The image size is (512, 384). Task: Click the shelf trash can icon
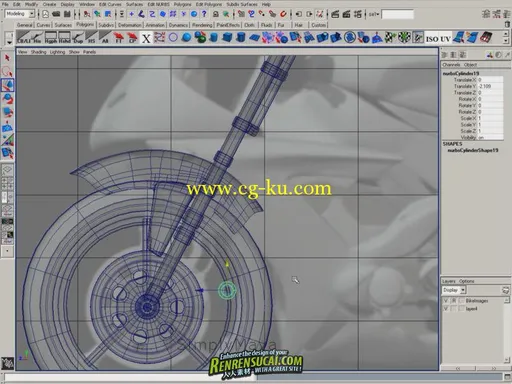coord(507,24)
